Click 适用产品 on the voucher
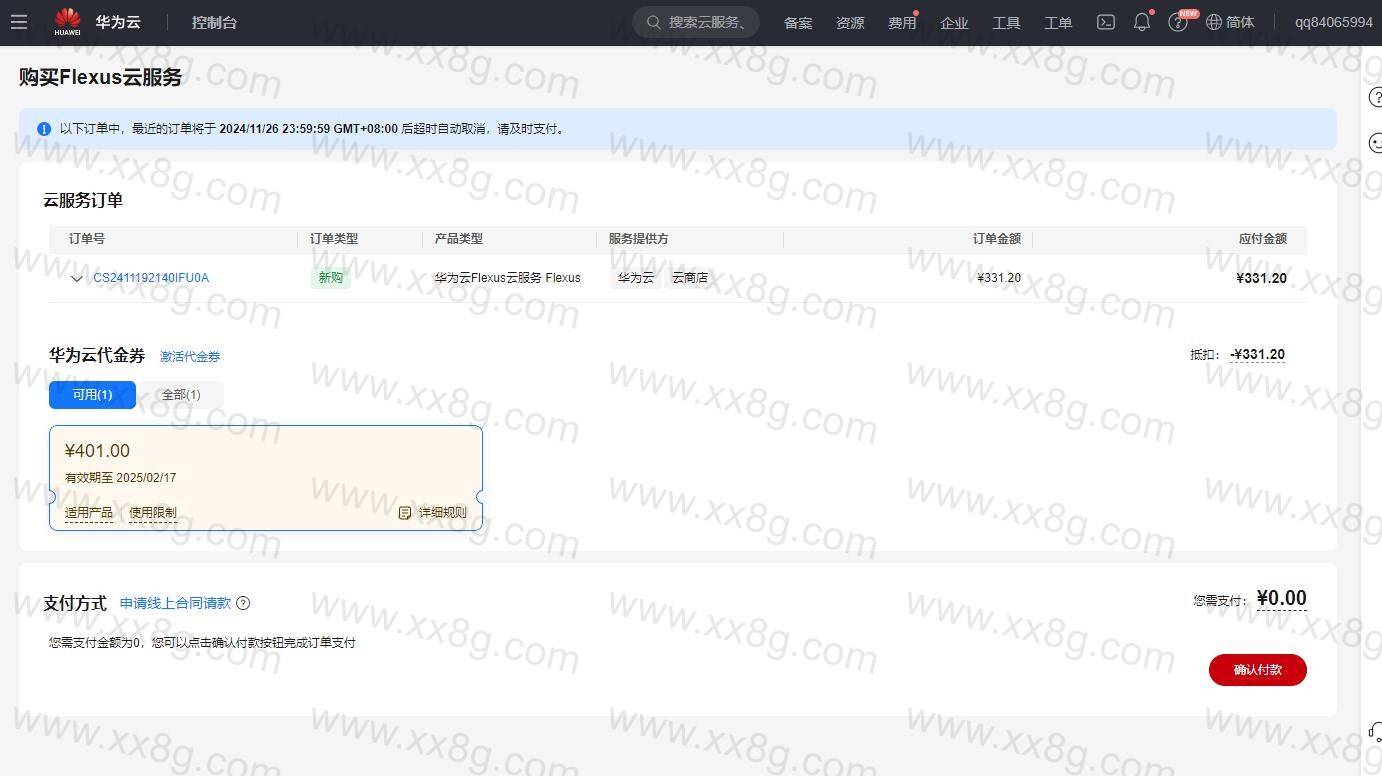This screenshot has height=776, width=1382. pyautogui.click(x=89, y=513)
